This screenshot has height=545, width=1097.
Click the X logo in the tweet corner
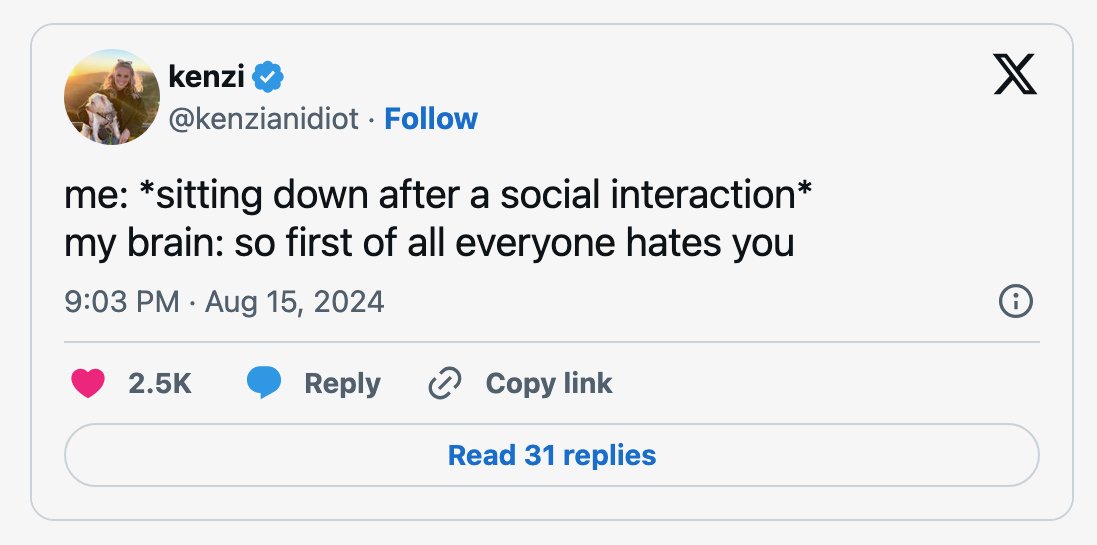point(1014,74)
